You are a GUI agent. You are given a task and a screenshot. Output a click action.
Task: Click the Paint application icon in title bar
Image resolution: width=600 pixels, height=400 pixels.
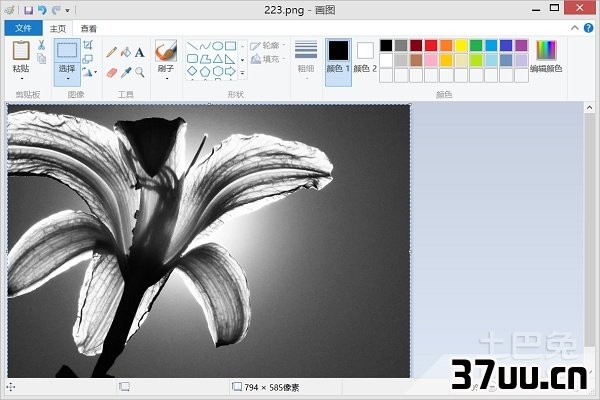pyautogui.click(x=10, y=10)
